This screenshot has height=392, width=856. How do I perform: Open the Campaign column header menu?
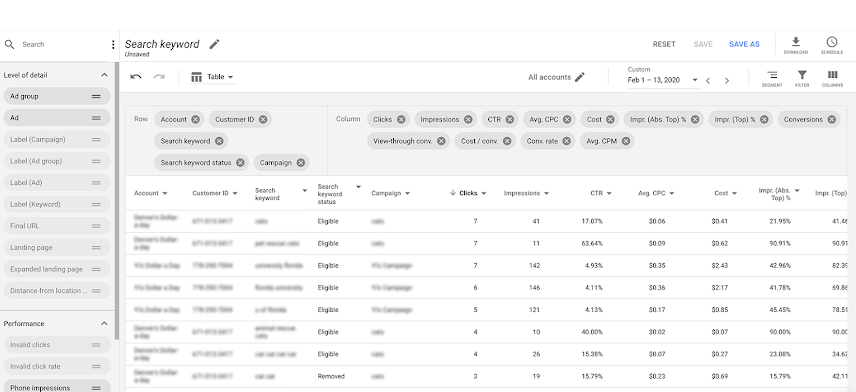[407, 193]
